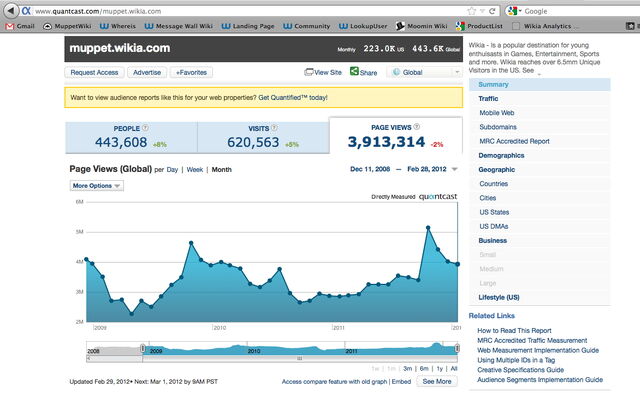Click the green Share icon

point(354,71)
